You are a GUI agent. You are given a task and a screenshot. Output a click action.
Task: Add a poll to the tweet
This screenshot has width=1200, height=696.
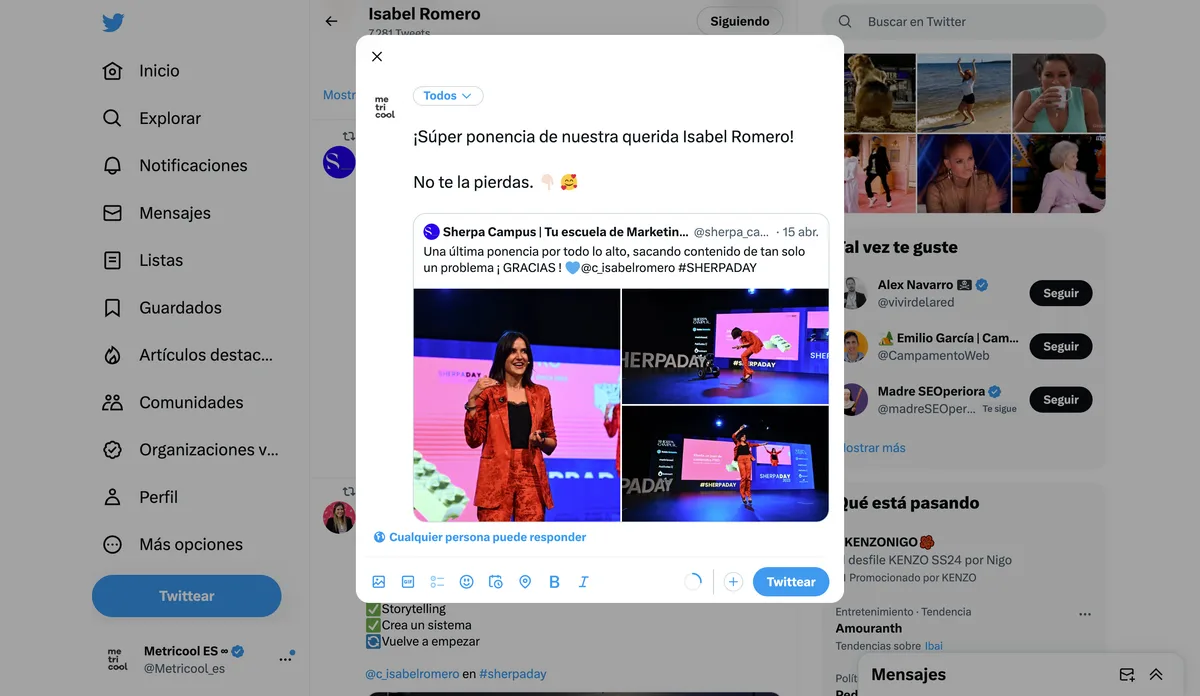(437, 582)
